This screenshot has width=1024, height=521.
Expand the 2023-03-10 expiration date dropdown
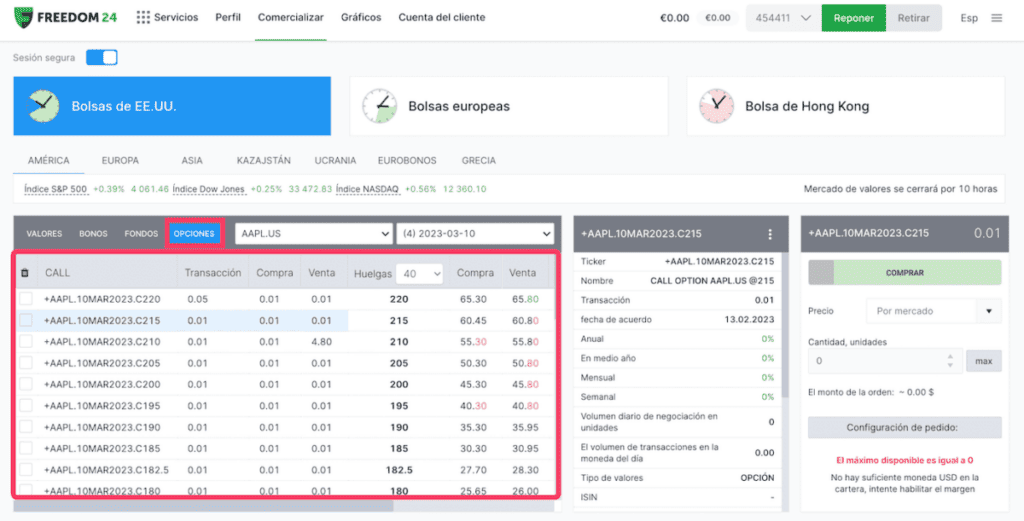tap(475, 234)
